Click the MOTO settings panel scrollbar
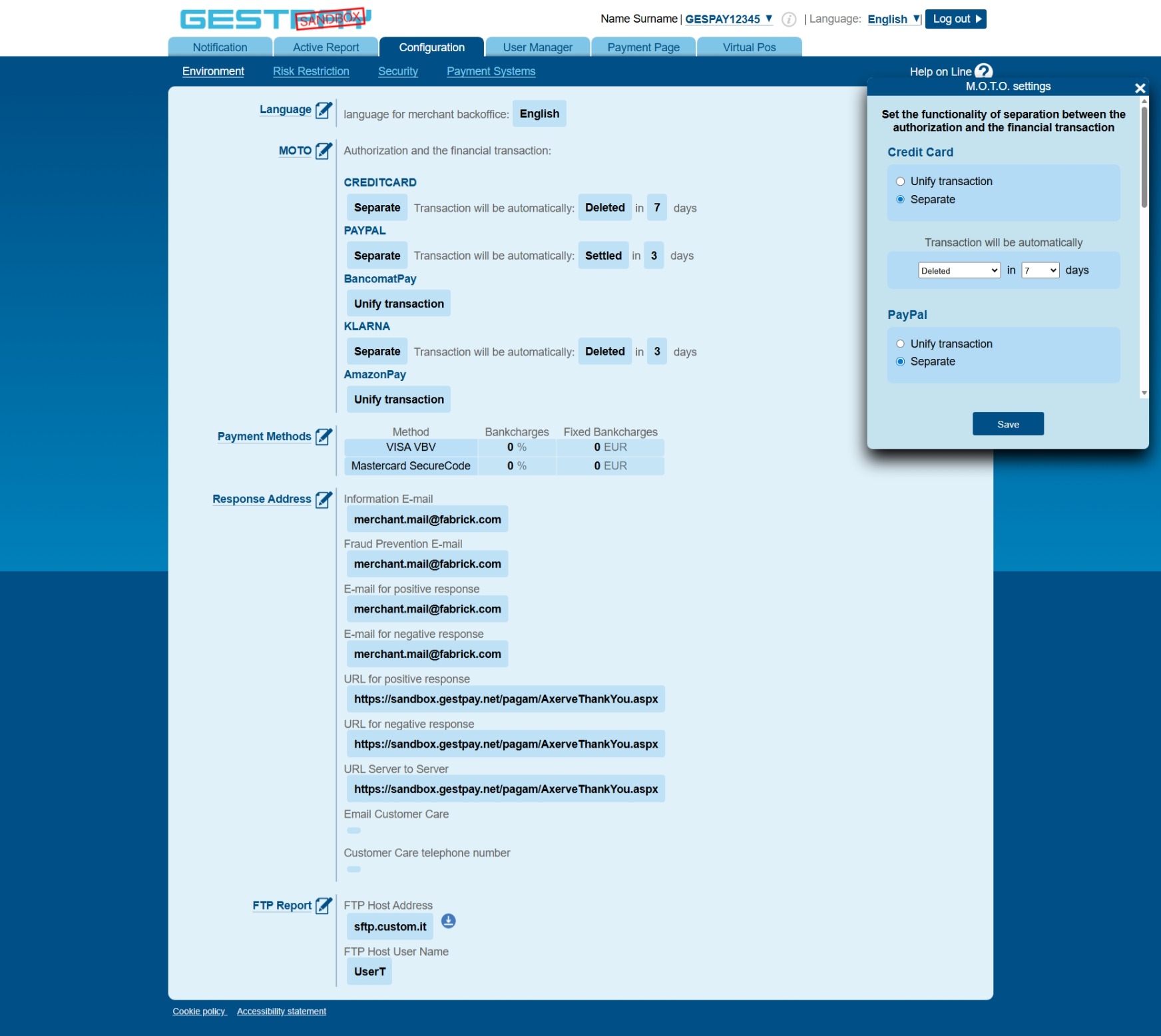1161x1036 pixels. (1144, 157)
